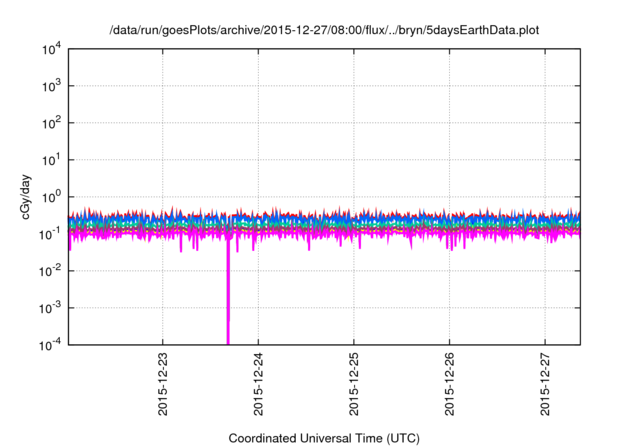
Task: Click the cGy/day y-axis label
Action: click(26, 197)
